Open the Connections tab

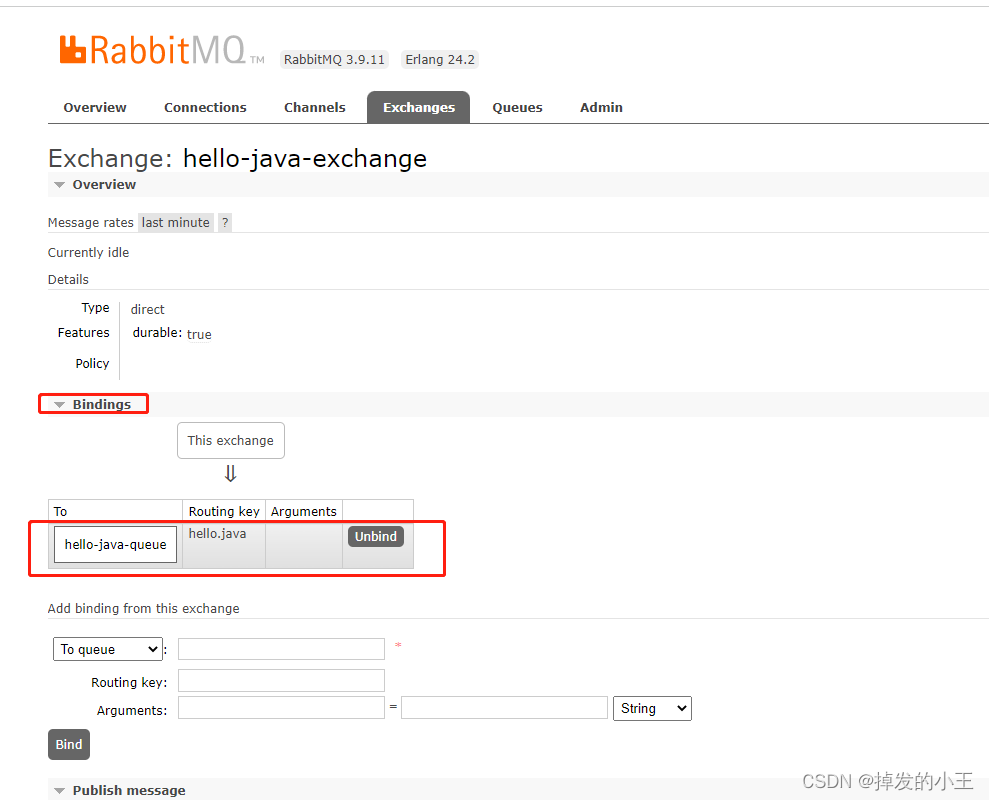[x=205, y=107]
